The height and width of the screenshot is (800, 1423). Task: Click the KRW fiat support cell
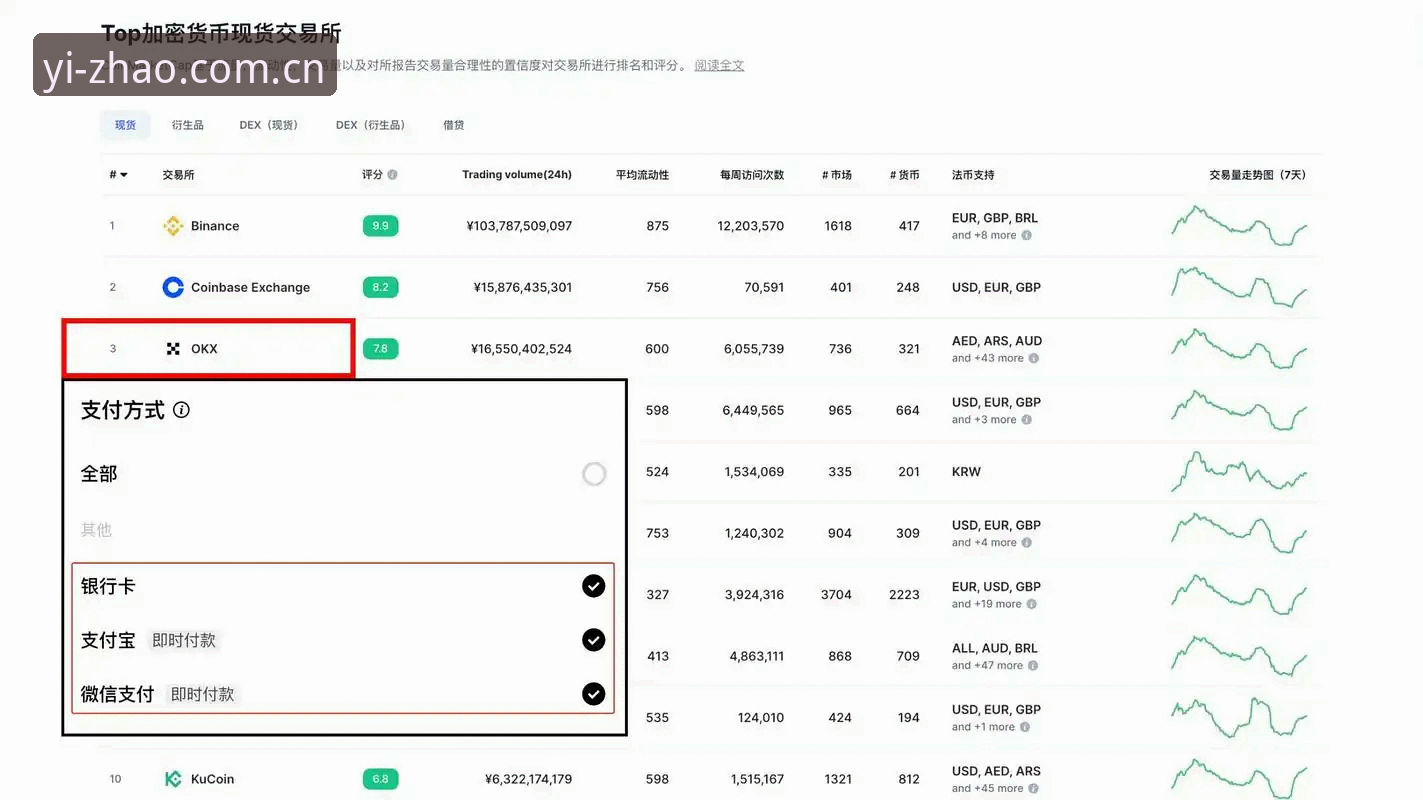tap(966, 472)
